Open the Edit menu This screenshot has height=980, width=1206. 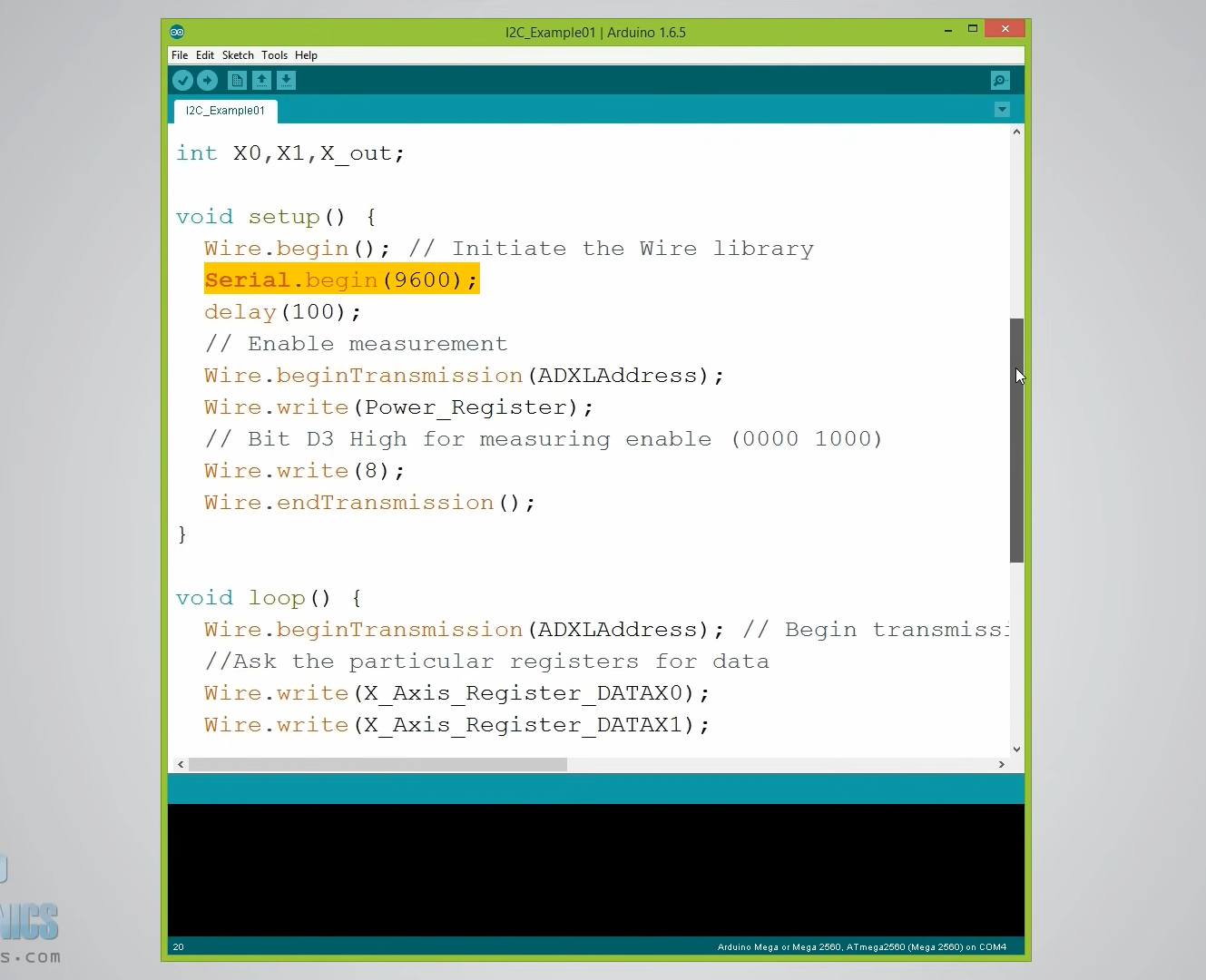coord(205,55)
